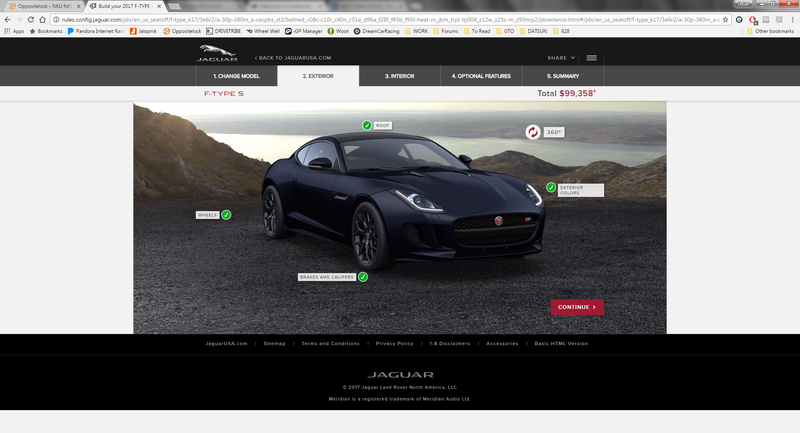Open the iGP Manager bookmark
This screenshot has height=433, width=800.
(x=304, y=31)
